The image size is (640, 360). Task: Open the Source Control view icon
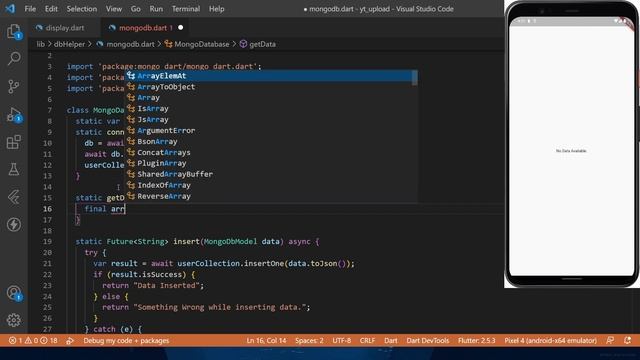(x=13, y=86)
